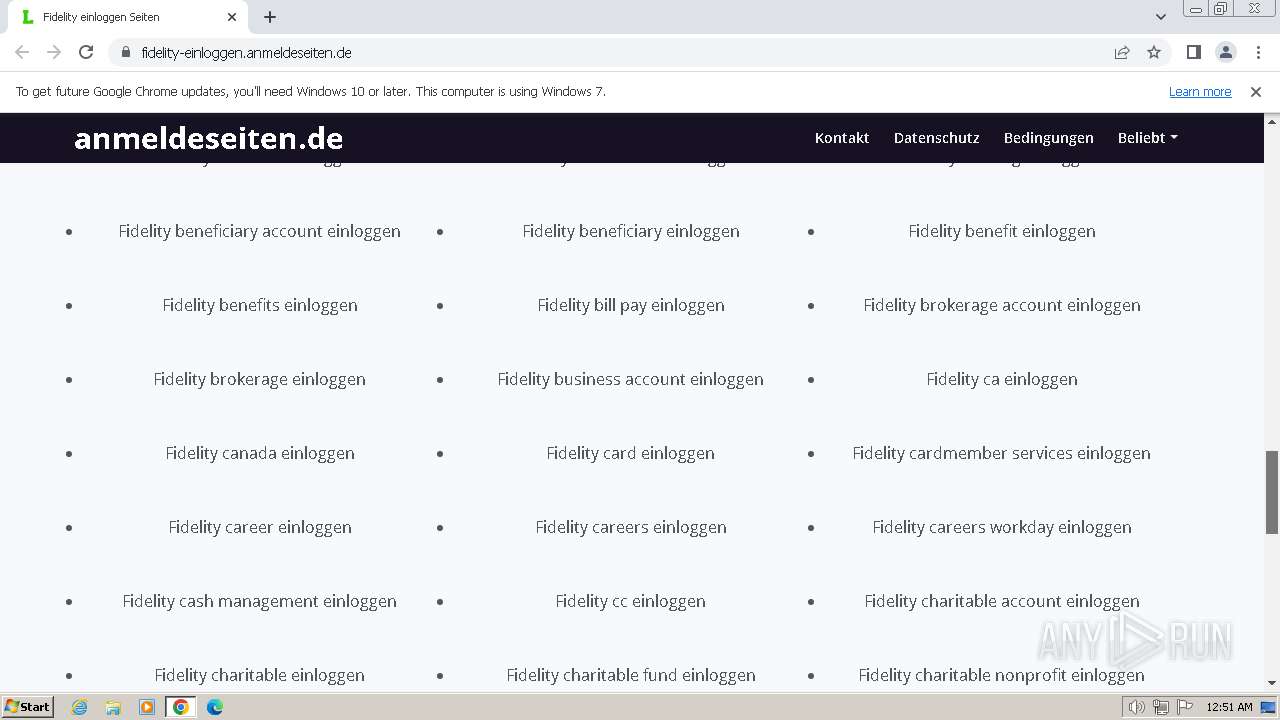The height and width of the screenshot is (720, 1280).
Task: Open Fidelity brokerage einloggen
Action: [260, 379]
